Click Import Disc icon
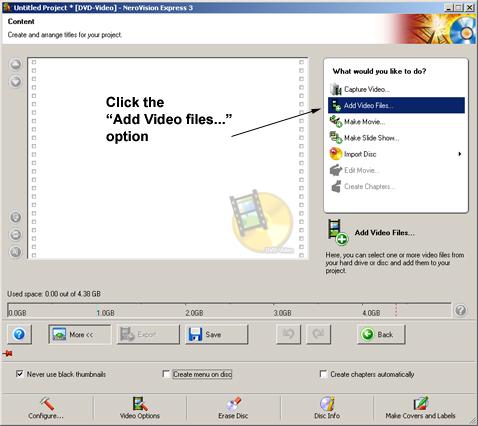Viewport: 478px width, 426px height. tap(336, 154)
